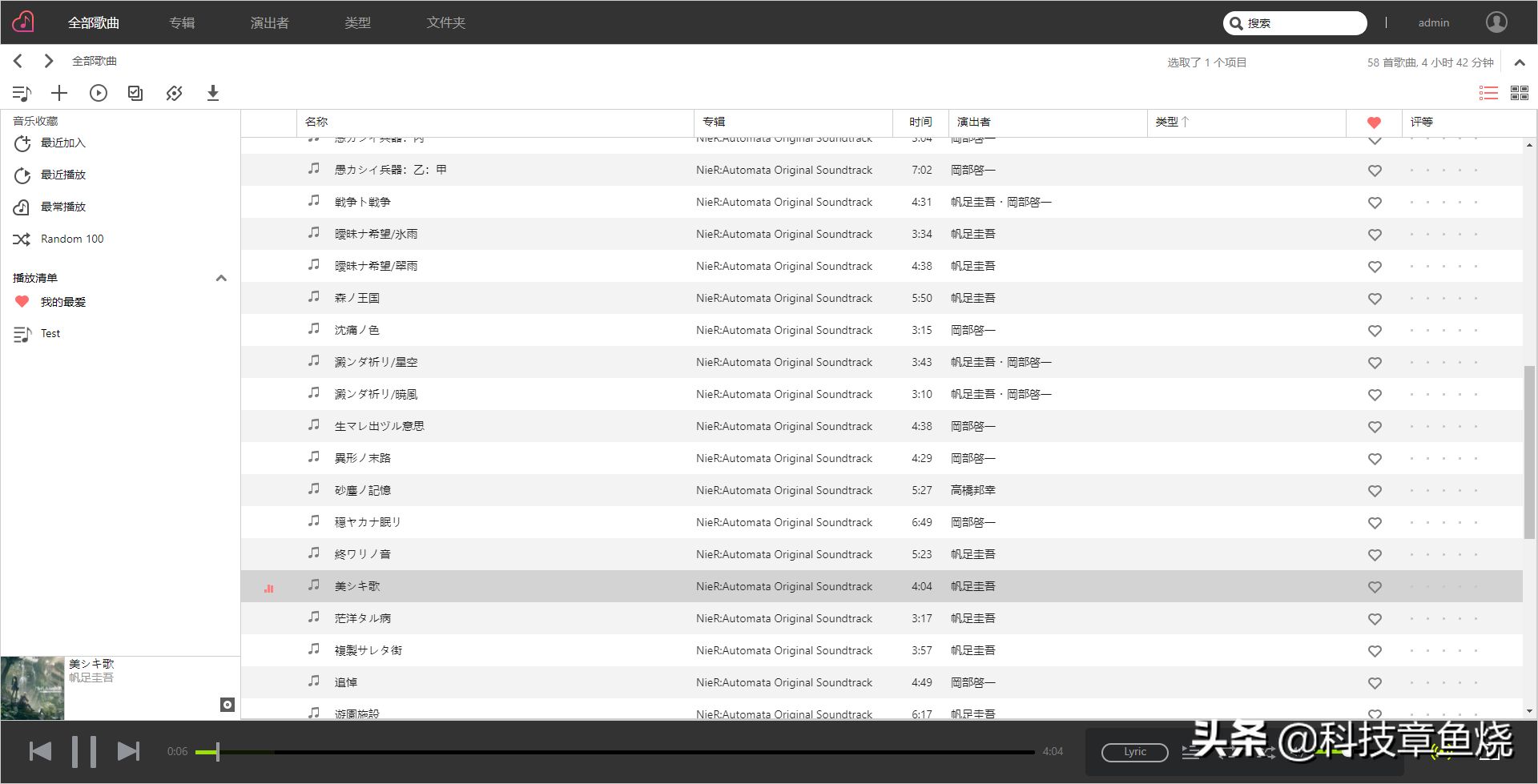Open the 最近加入 sidebar link
This screenshot has height=784, width=1538.
tap(62, 143)
